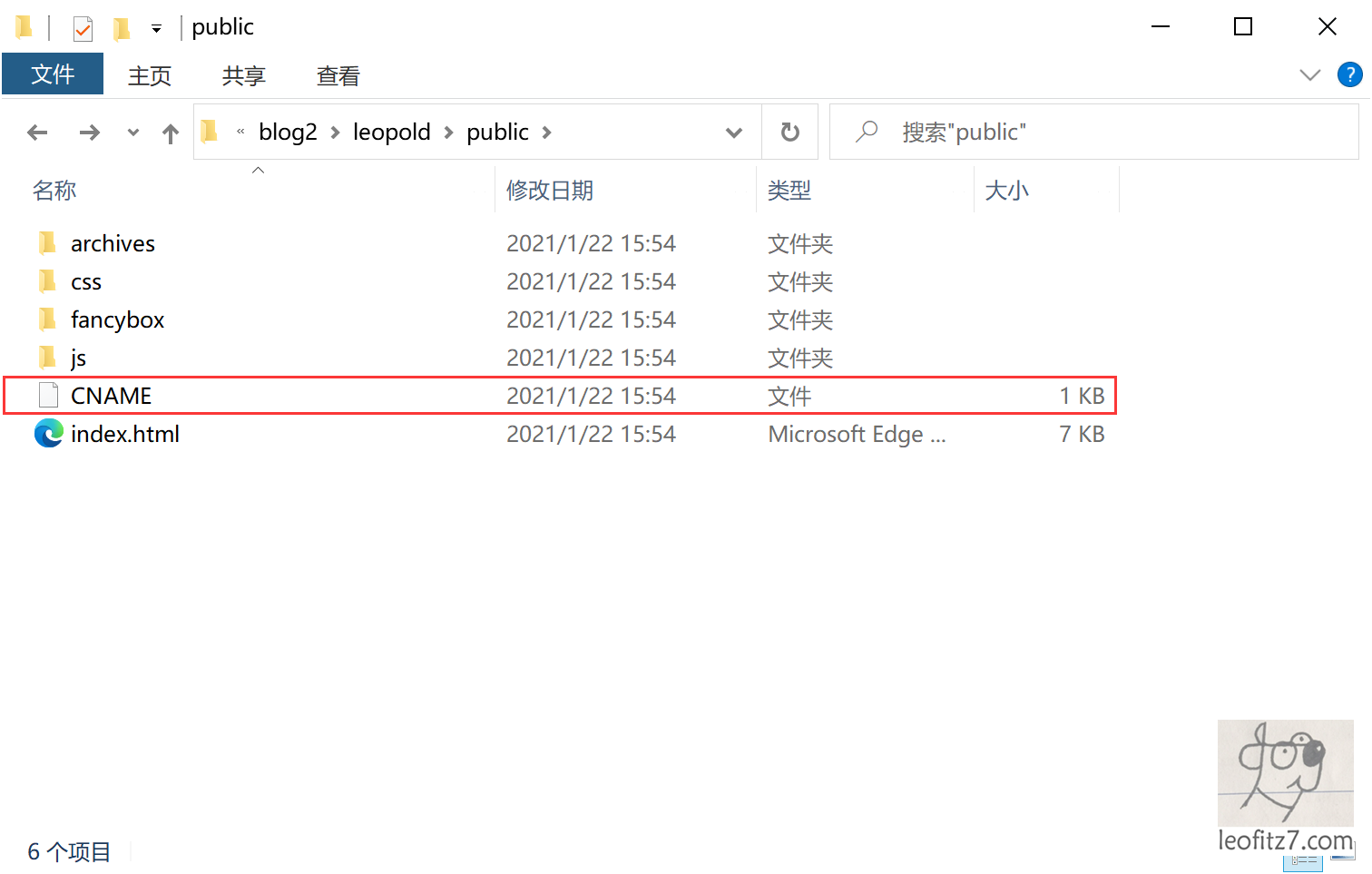Sort by 类型 column header
The width and height of the screenshot is (1372, 874).
click(x=789, y=191)
